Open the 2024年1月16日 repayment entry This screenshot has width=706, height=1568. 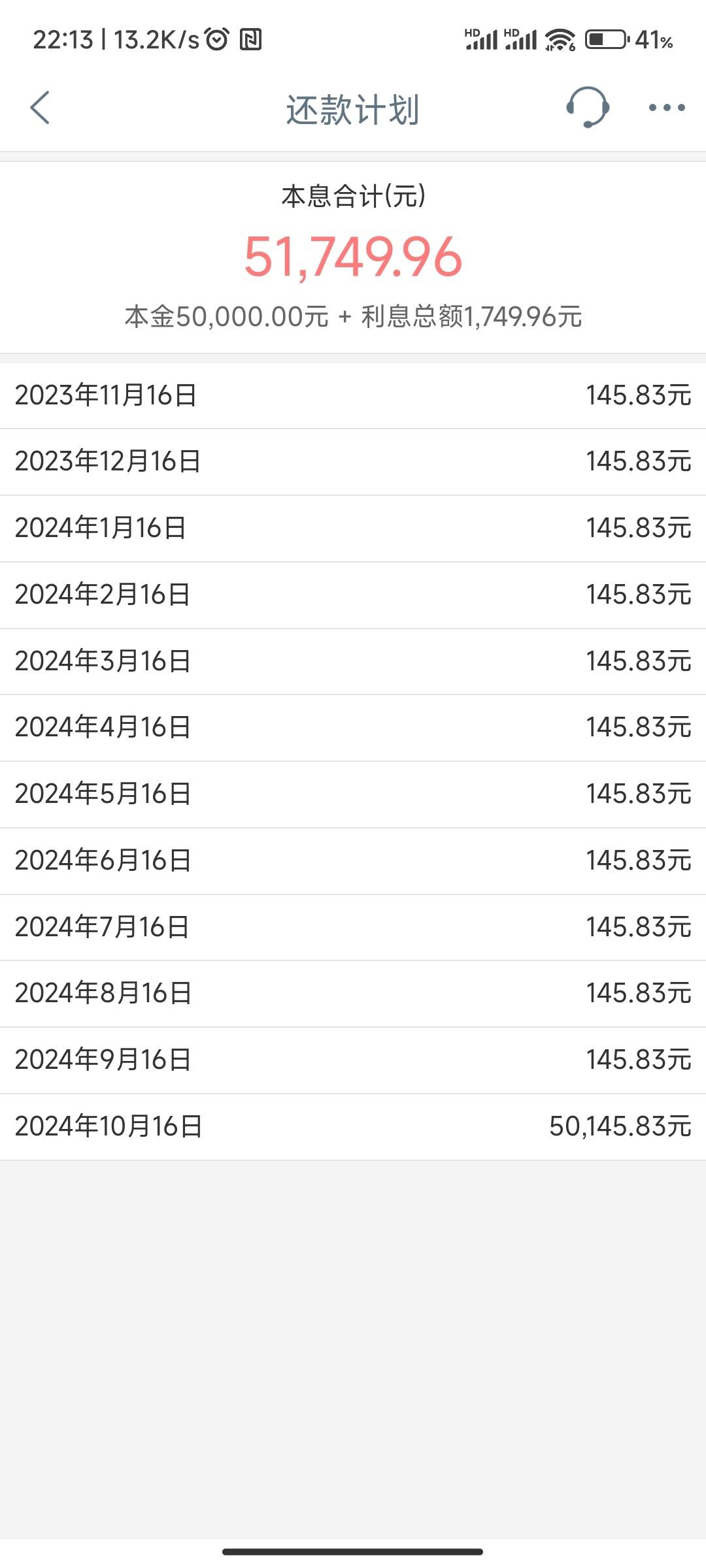click(353, 529)
